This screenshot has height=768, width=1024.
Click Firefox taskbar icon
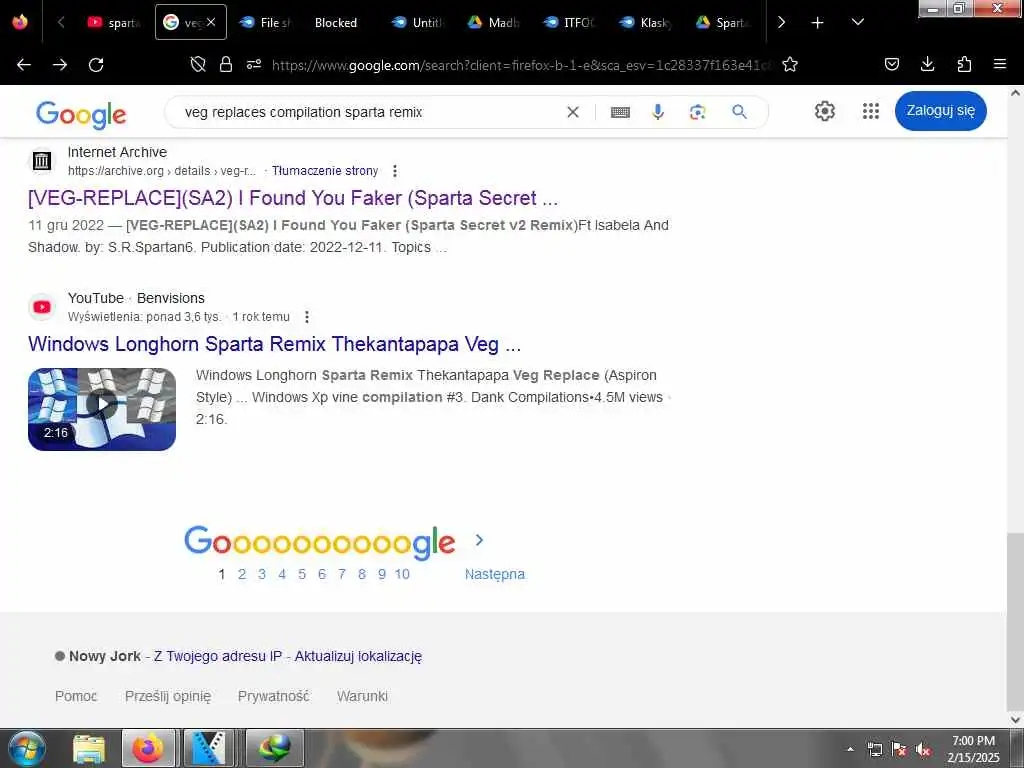pyautogui.click(x=148, y=748)
